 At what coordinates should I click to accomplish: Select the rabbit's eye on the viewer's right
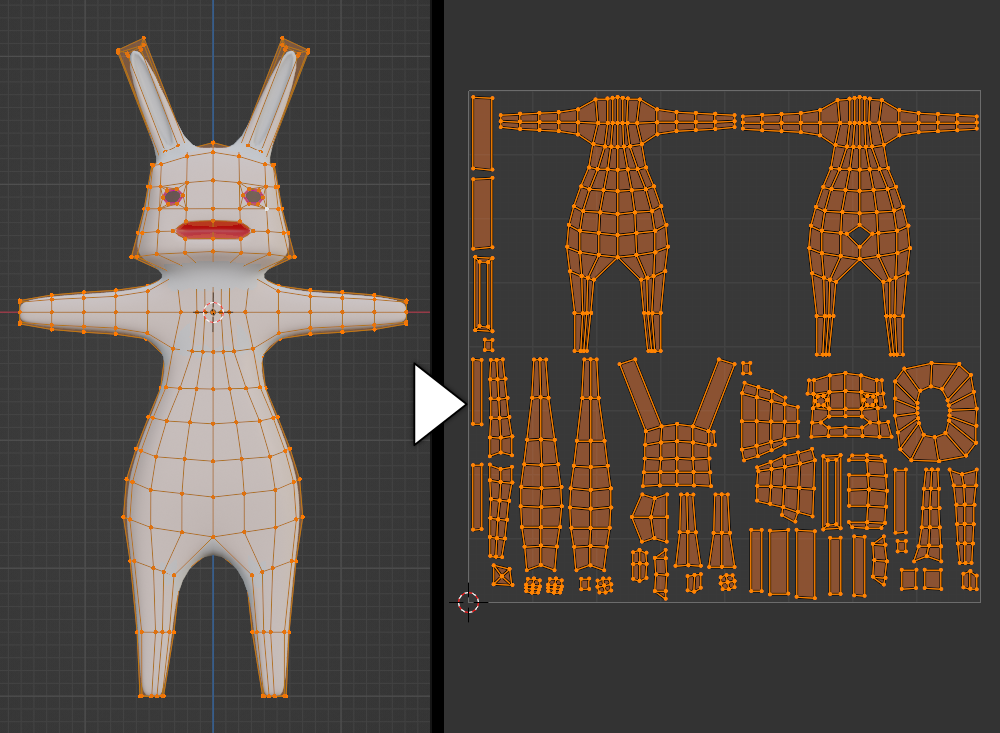tap(253, 196)
